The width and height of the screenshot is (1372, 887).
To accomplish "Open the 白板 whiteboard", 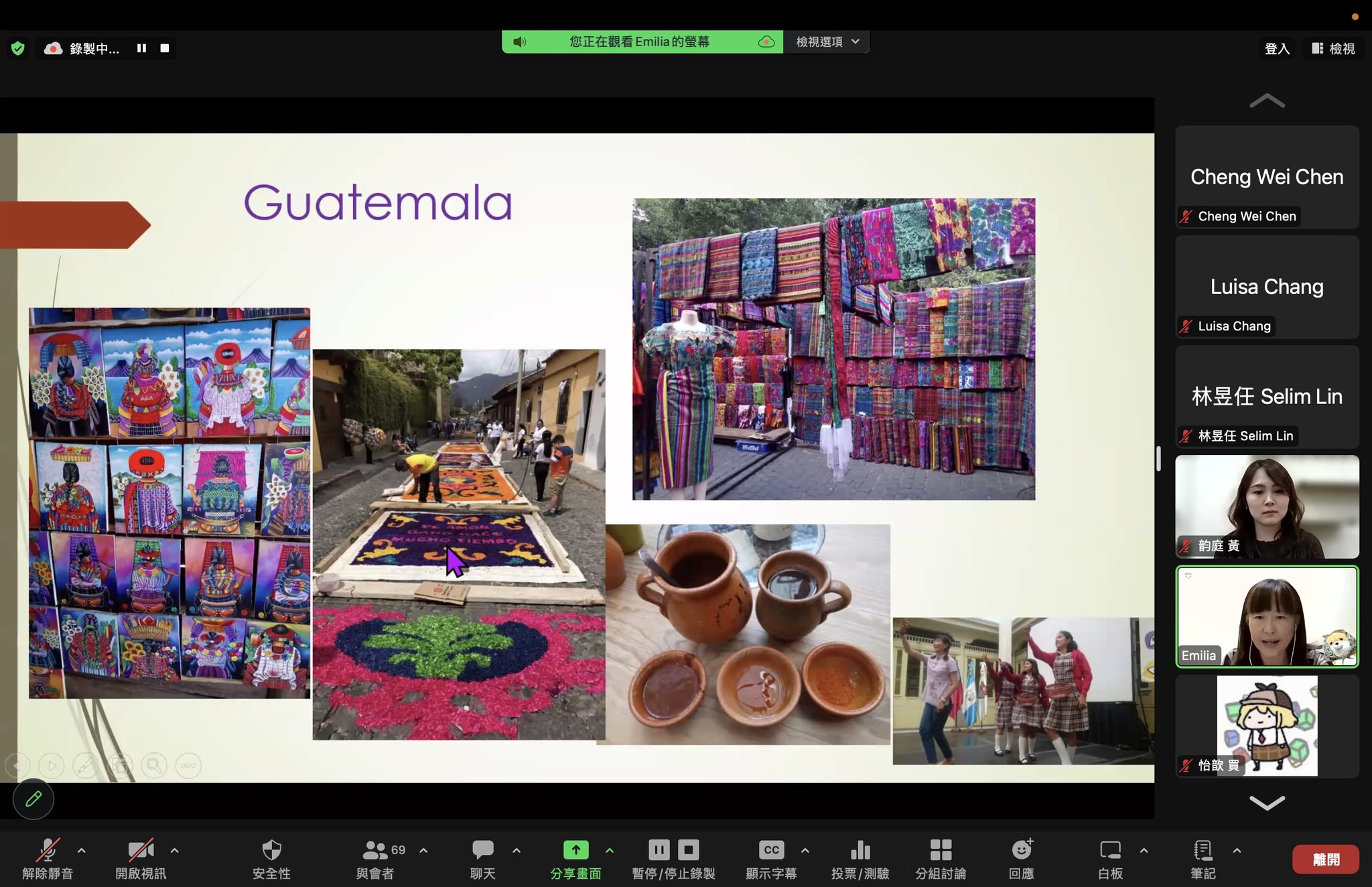I will click(1110, 859).
